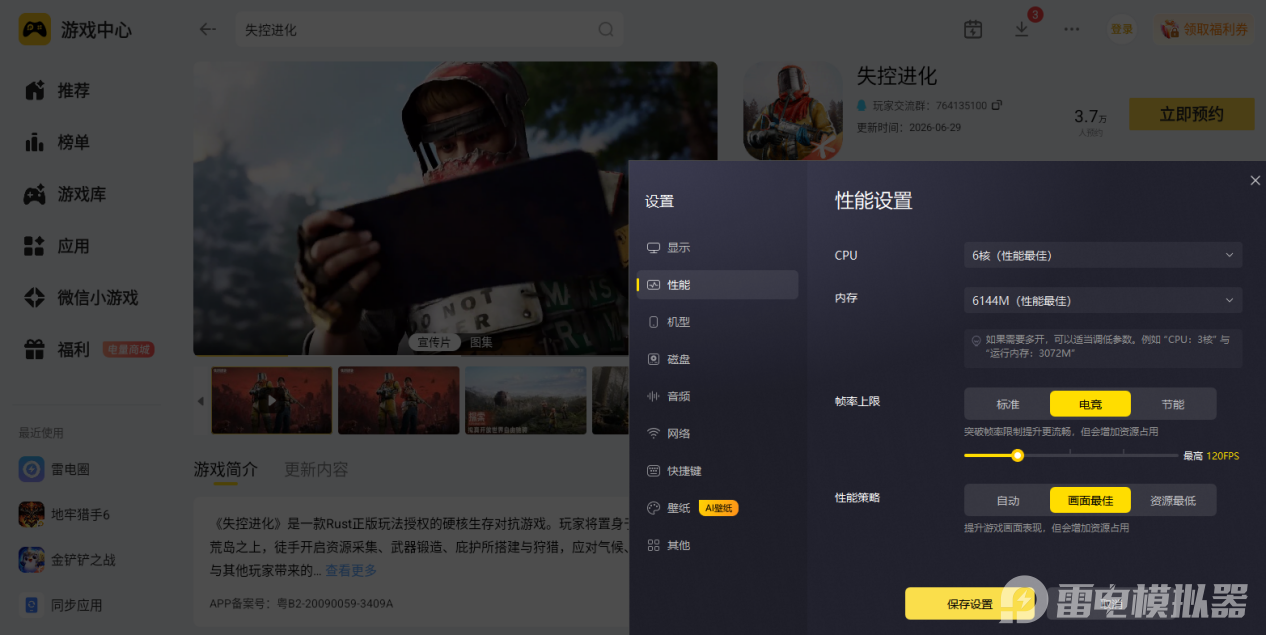Open the downloads icon with badge 3
The image size is (1266, 635).
point(1022,29)
